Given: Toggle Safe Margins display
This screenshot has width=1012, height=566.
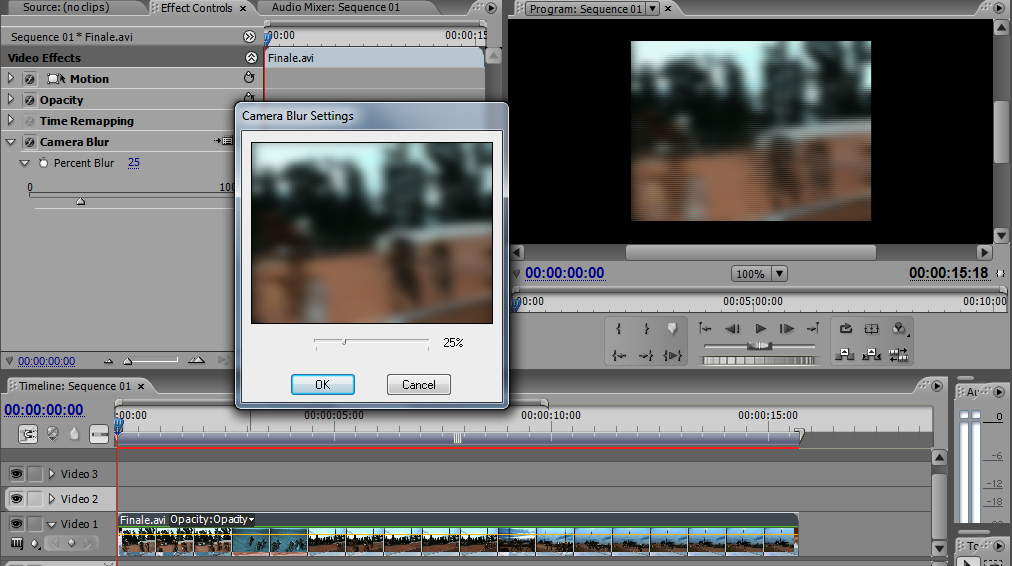Looking at the screenshot, I should point(871,328).
